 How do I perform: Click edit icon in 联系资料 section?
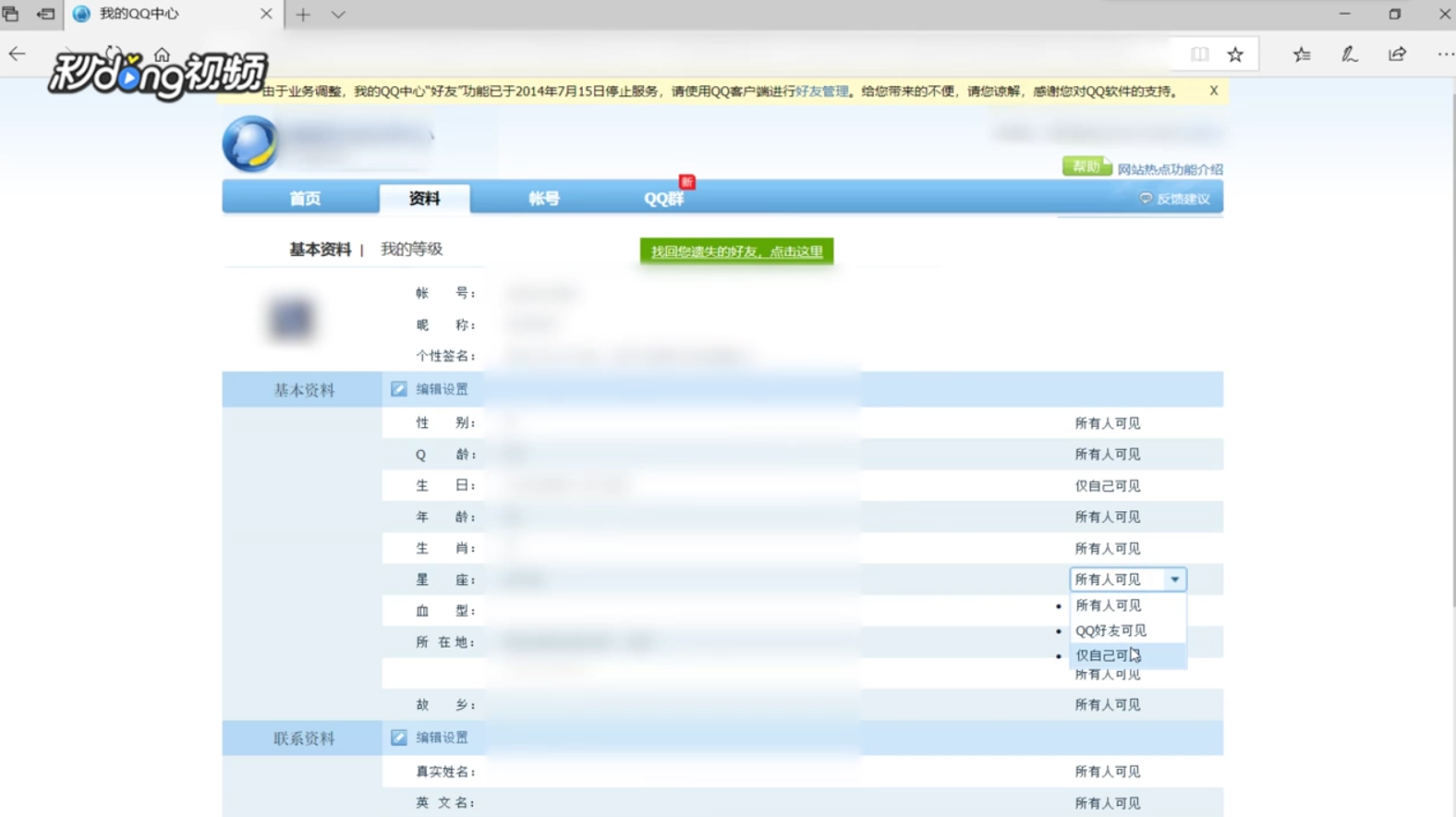click(398, 738)
